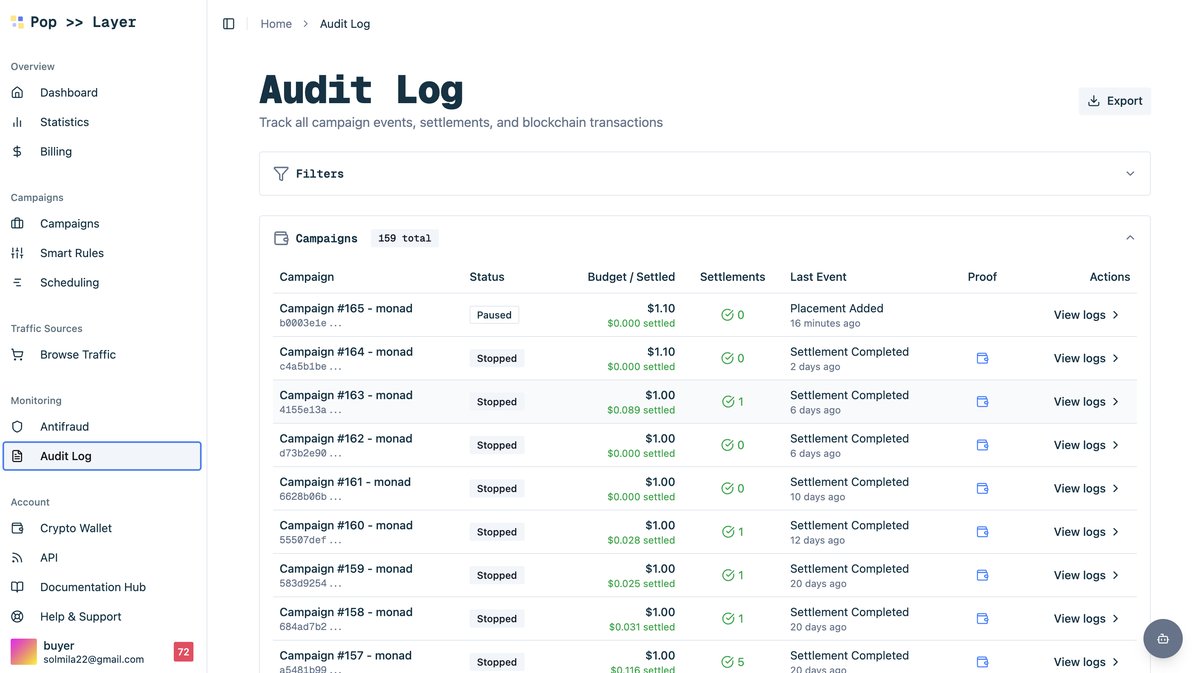Click the Smart Rules icon
Image resolution: width=1200 pixels, height=673 pixels.
coord(16,252)
